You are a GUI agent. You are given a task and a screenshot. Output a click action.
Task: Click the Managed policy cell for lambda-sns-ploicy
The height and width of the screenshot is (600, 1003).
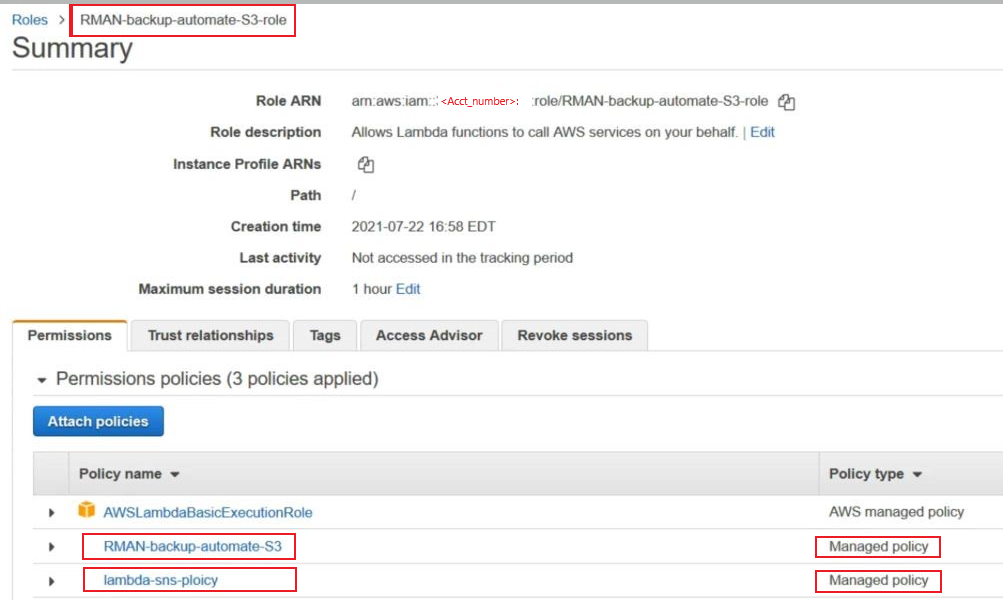878,580
